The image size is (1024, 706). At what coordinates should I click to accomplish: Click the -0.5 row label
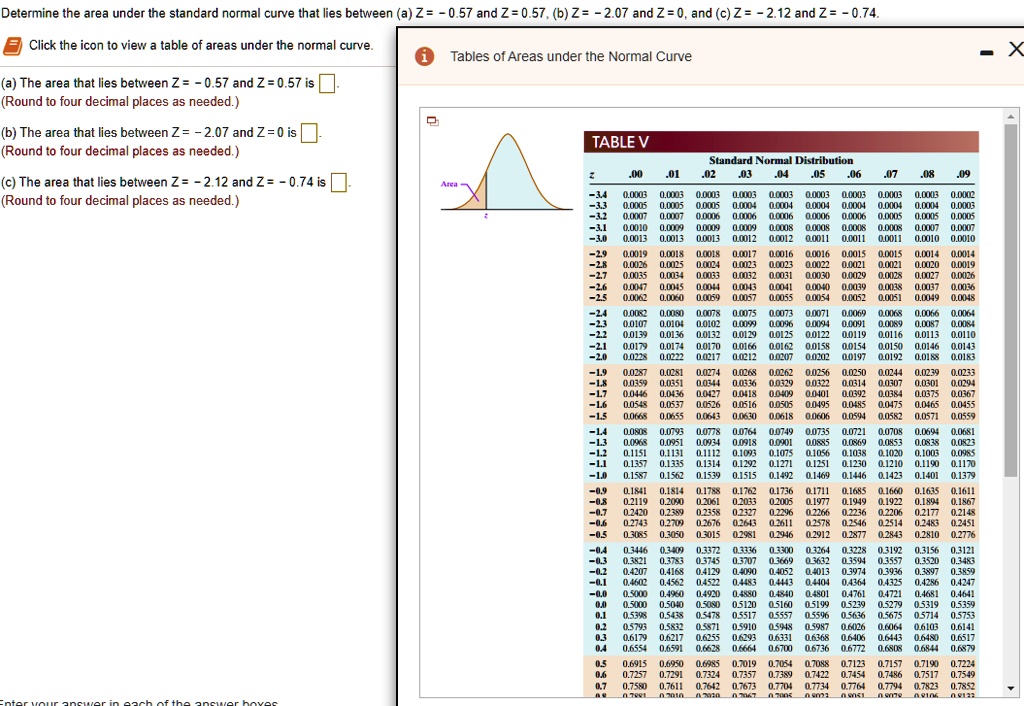[598, 534]
